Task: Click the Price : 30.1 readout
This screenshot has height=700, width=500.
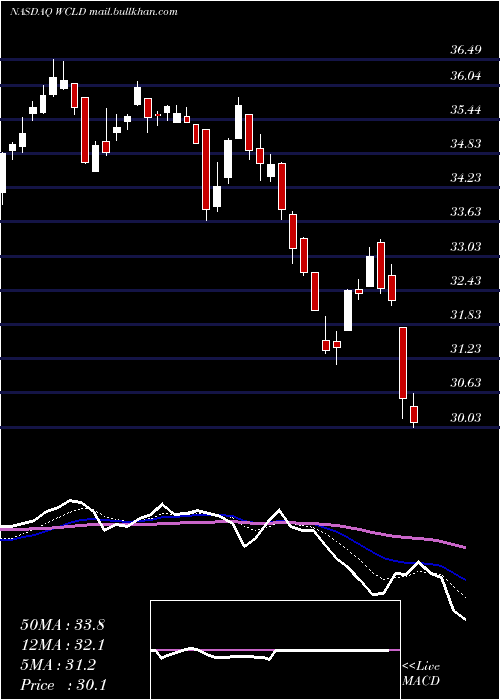Action: coord(63,685)
